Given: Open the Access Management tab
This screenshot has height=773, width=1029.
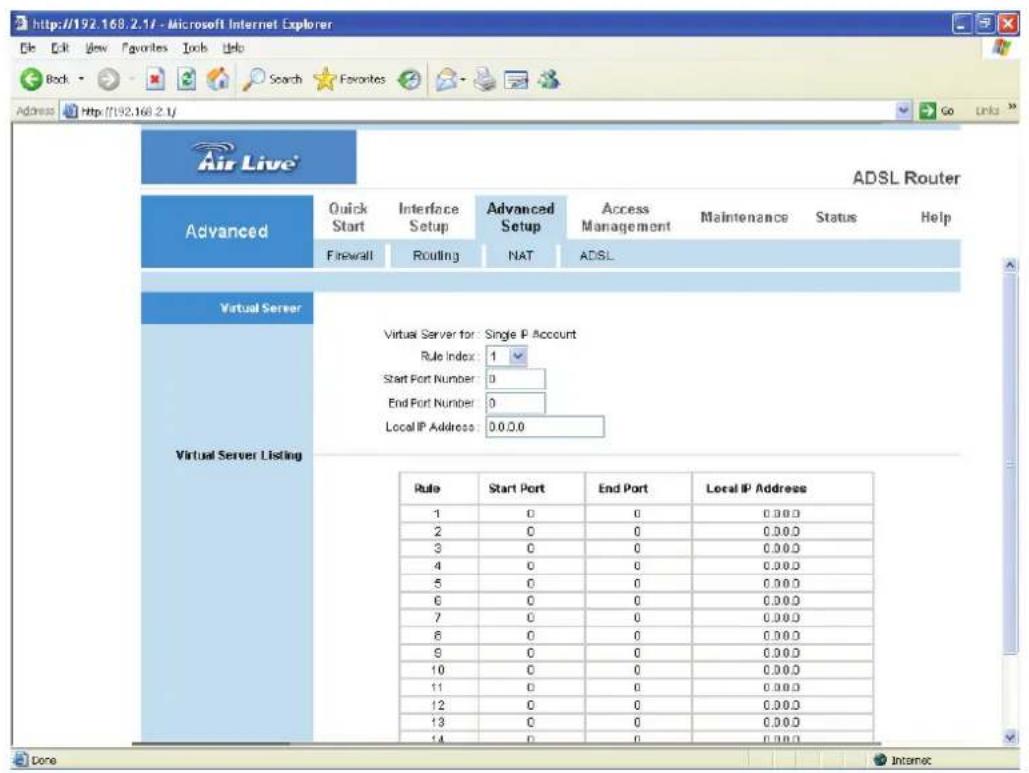Looking at the screenshot, I should click(625, 217).
